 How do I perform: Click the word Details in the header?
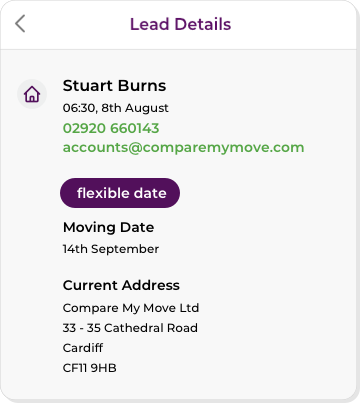203,24
